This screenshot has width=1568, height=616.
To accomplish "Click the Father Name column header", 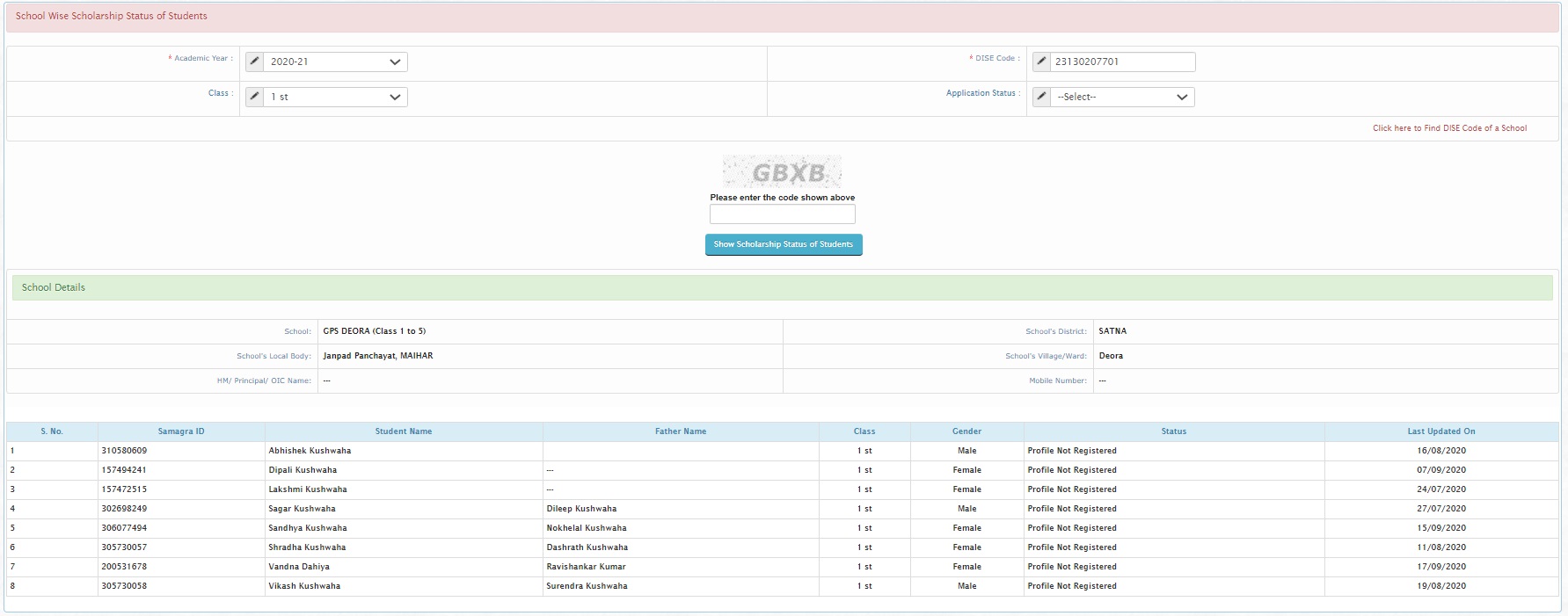I will 681,431.
